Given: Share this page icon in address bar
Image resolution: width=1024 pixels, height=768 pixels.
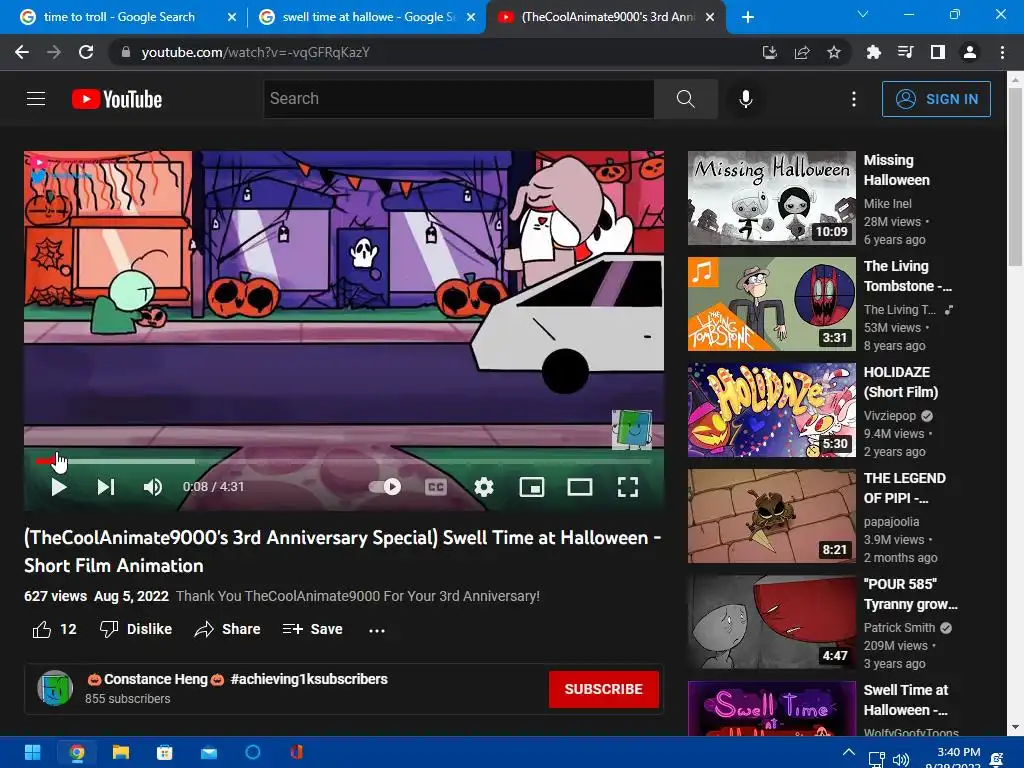Looking at the screenshot, I should click(802, 52).
